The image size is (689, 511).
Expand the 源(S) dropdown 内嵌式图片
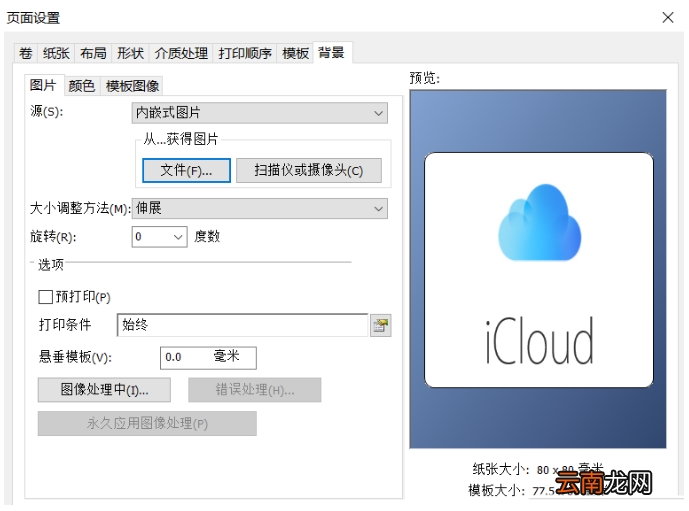[260, 113]
